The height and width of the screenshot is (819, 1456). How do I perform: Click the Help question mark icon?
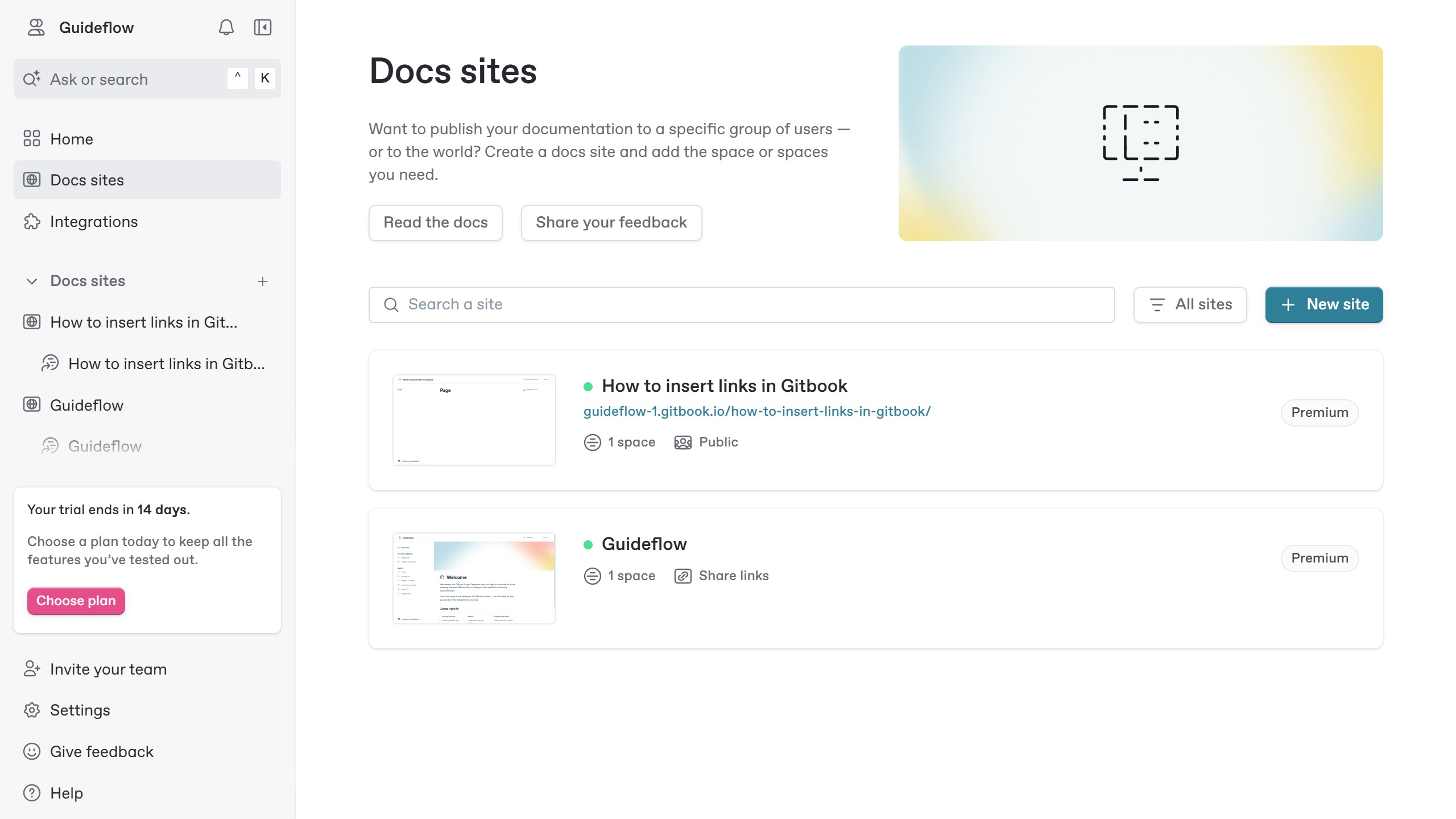pos(32,793)
